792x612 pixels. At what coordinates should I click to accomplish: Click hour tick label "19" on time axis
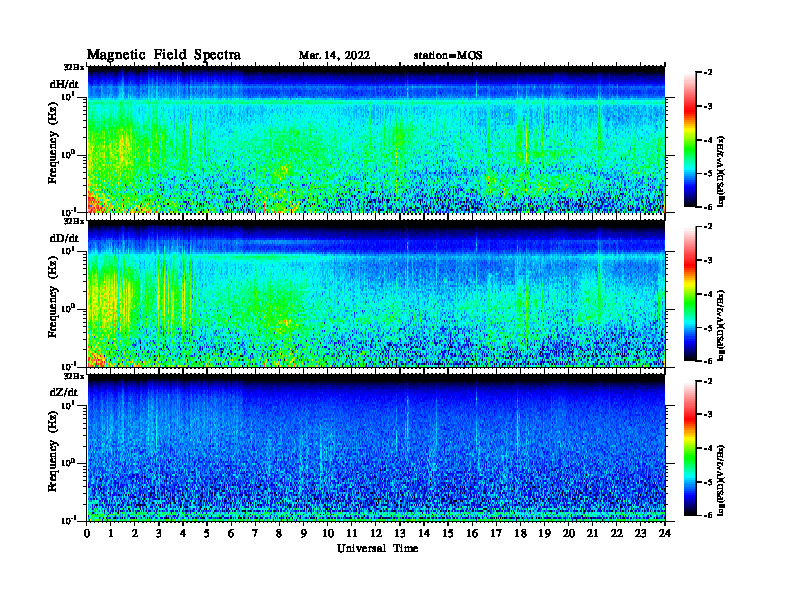pos(544,534)
